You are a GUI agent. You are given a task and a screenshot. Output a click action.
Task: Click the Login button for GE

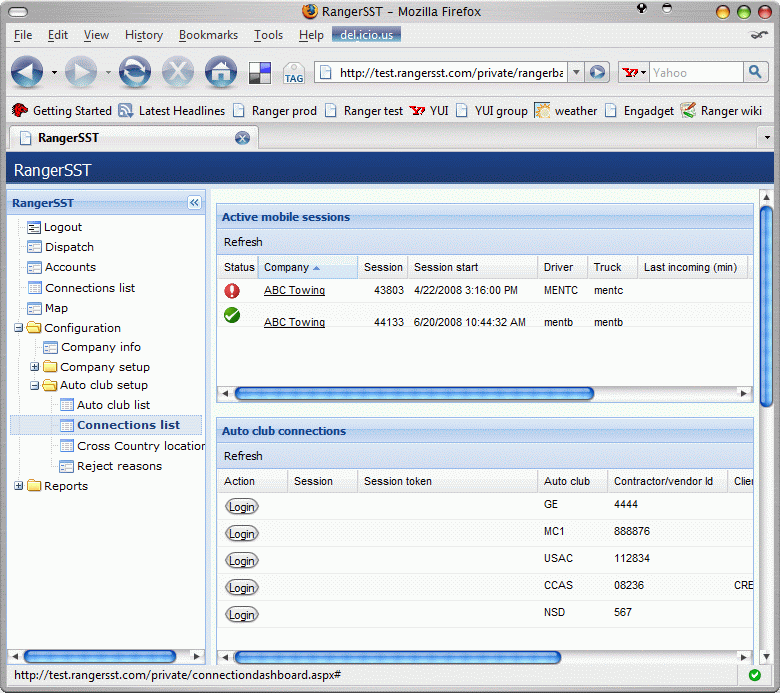coord(241,507)
